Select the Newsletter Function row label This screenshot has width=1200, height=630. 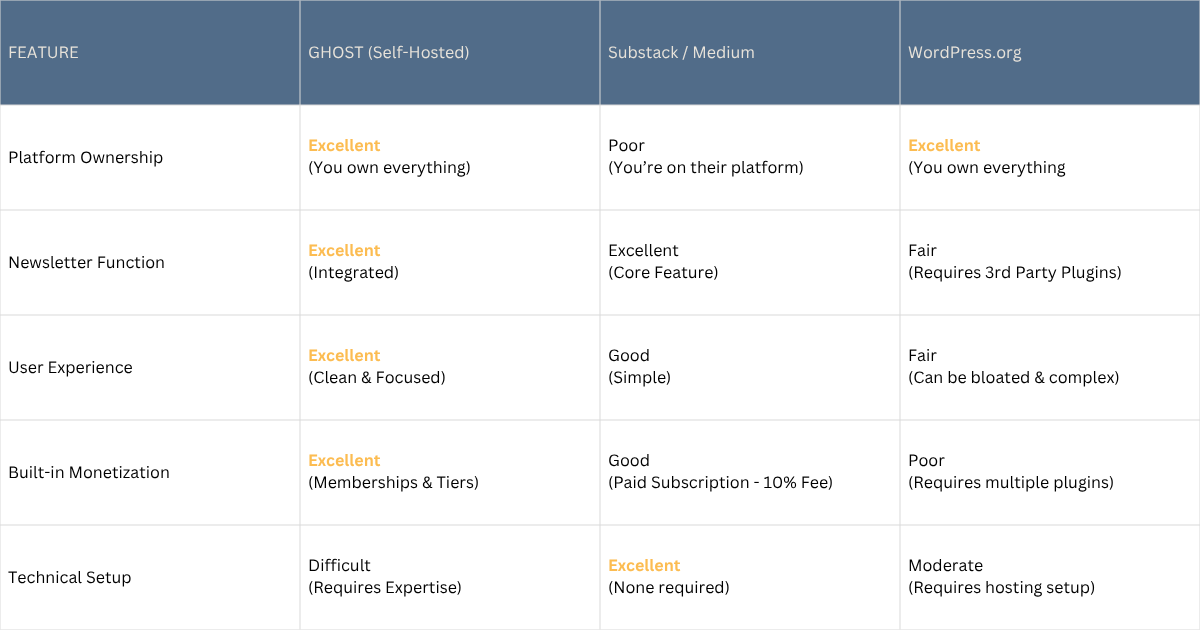[150, 262]
